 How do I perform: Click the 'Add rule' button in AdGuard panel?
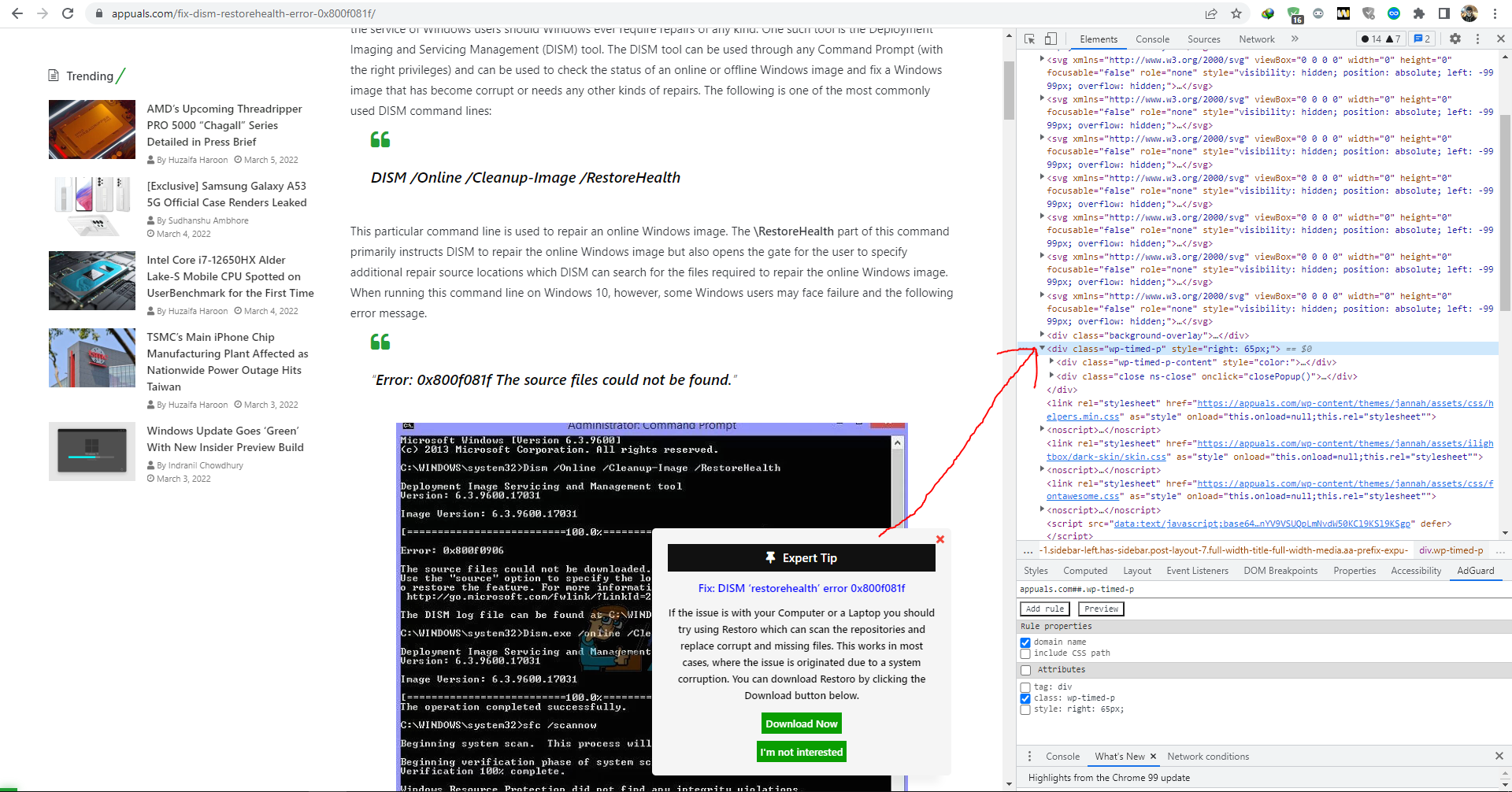(x=1044, y=609)
